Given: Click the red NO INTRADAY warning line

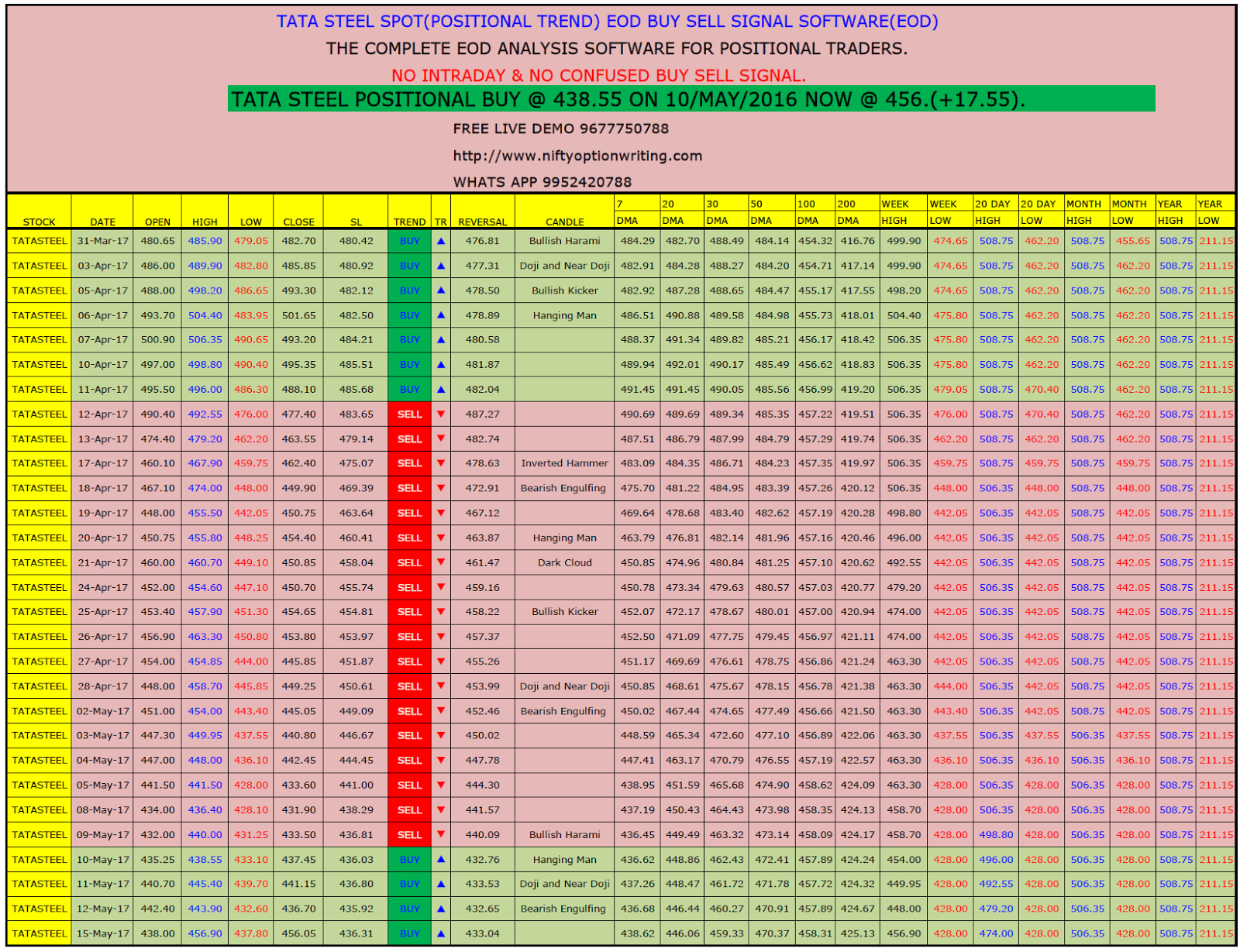Looking at the screenshot, I should point(599,76).
